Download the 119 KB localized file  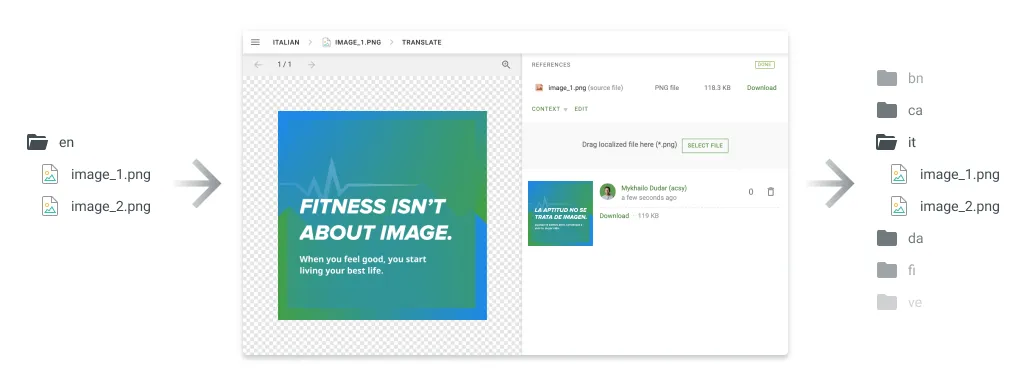click(x=614, y=216)
